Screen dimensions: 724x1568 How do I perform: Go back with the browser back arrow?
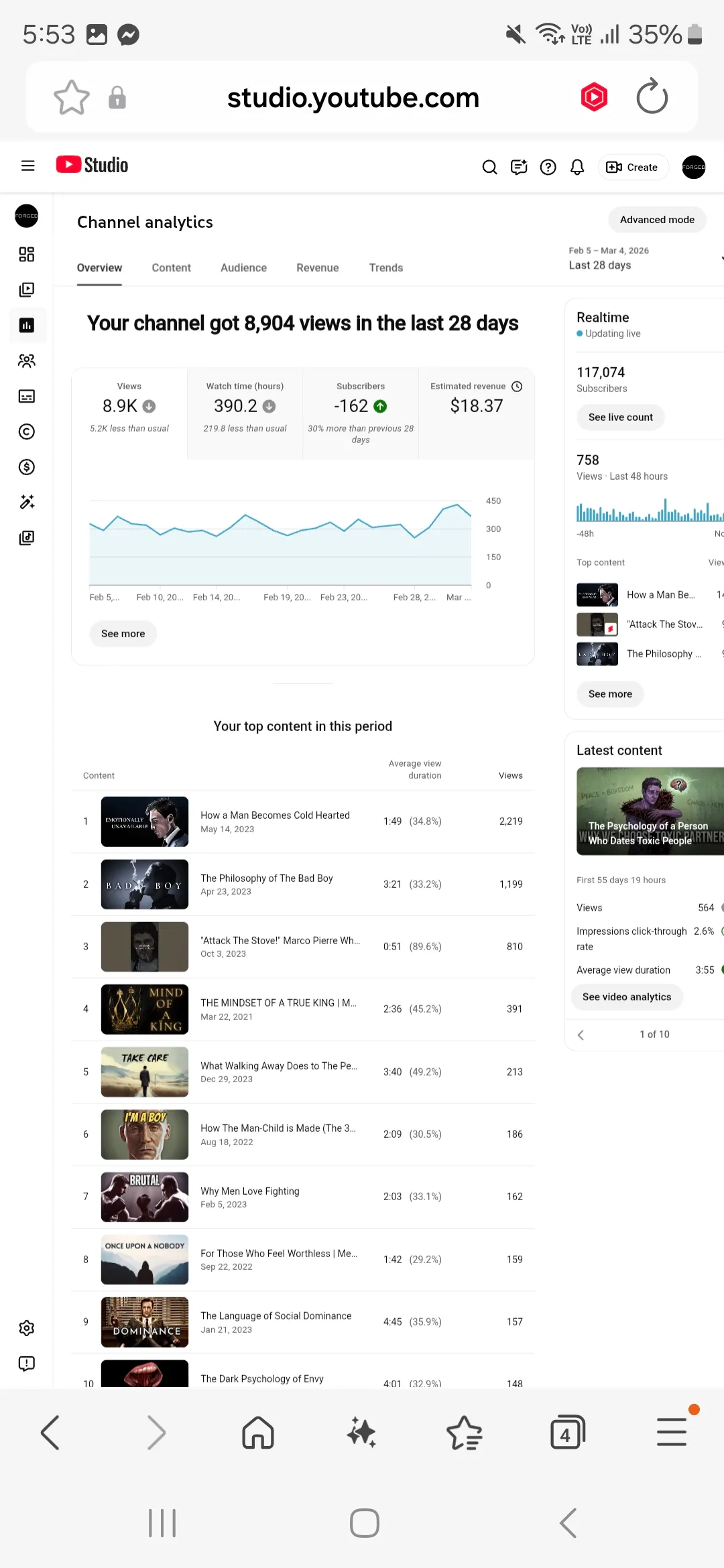(x=50, y=1433)
